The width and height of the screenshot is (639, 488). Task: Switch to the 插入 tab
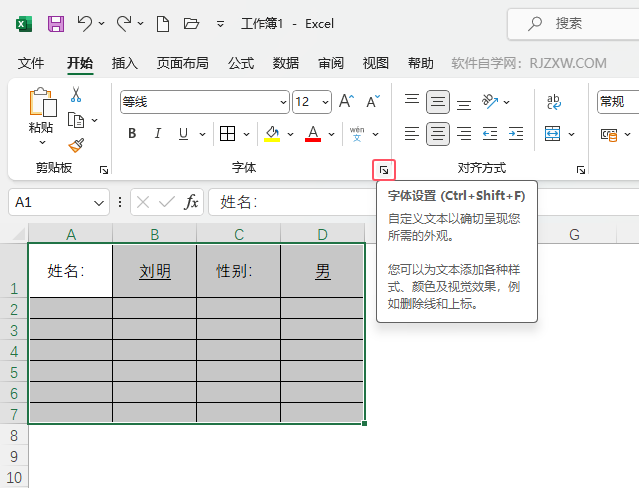(x=125, y=63)
